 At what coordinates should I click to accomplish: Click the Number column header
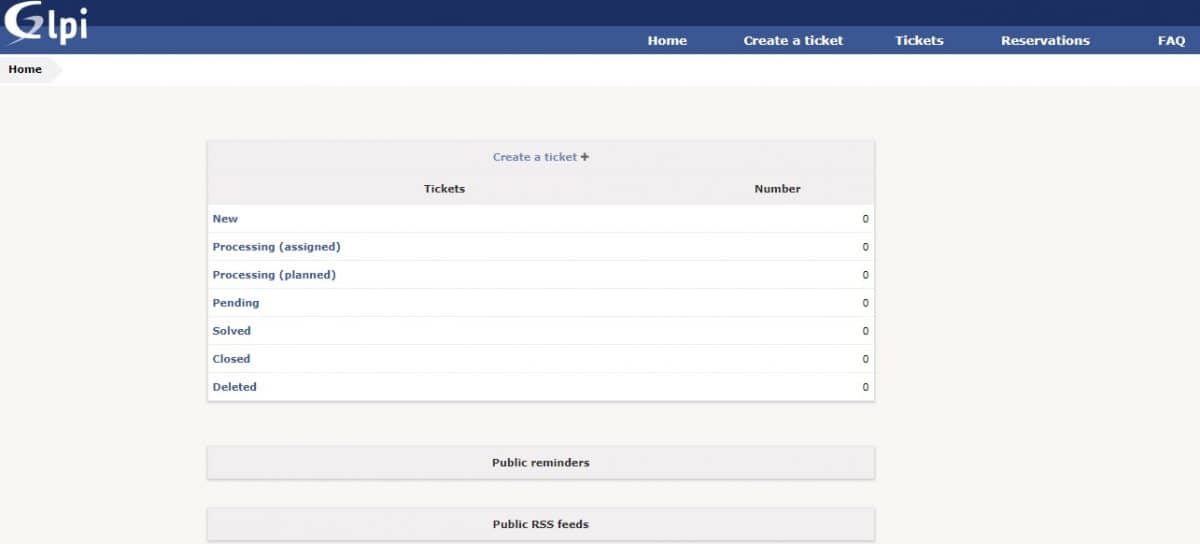pos(777,189)
